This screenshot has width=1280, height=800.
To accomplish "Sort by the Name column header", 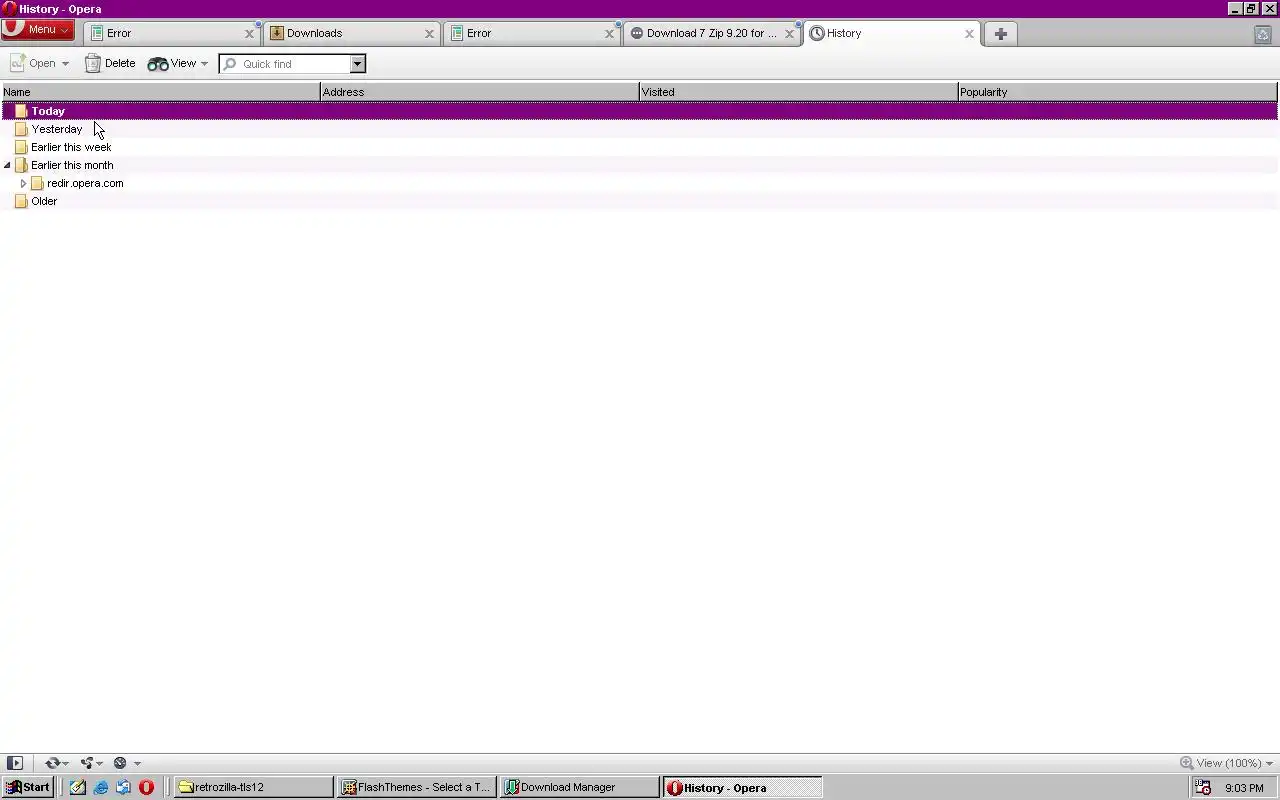I will (x=160, y=92).
